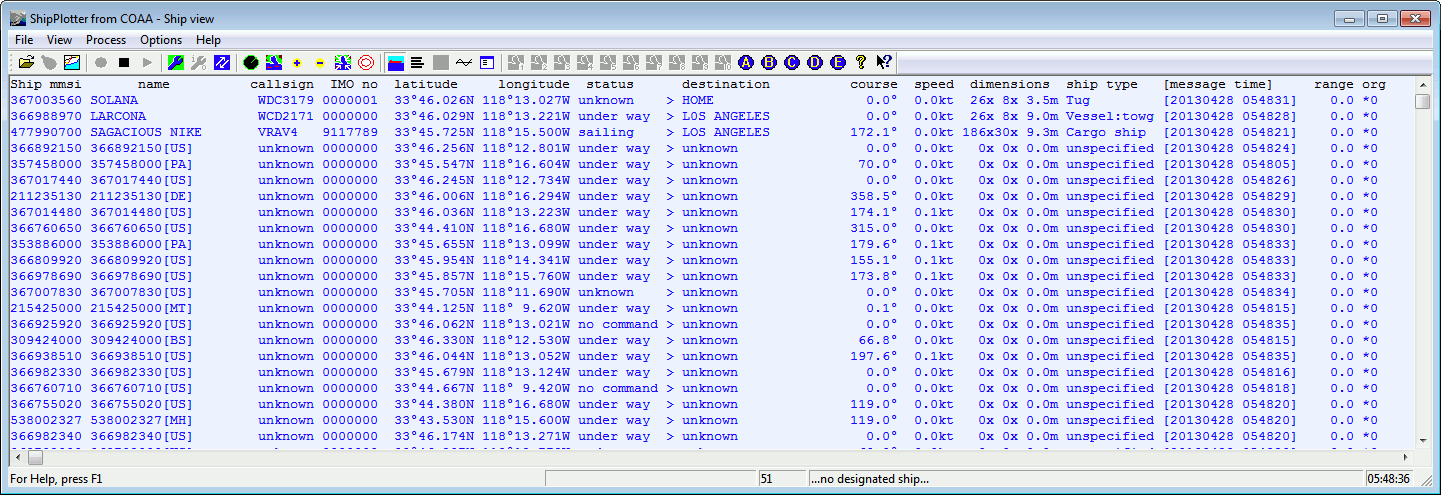Toggle the ship view display button
The image size is (1441, 495).
pos(395,62)
